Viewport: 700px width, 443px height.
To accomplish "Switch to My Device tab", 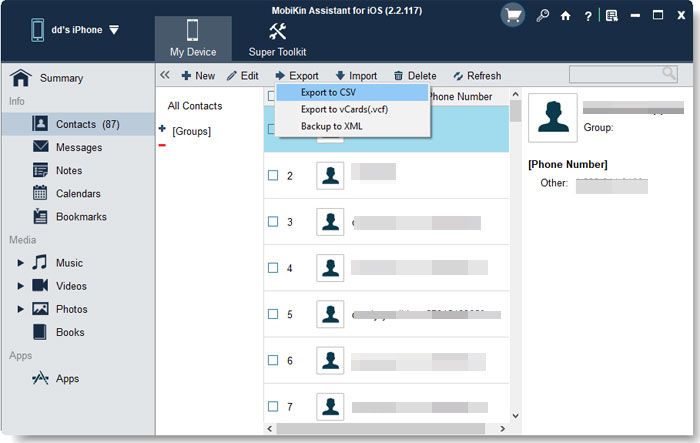I will pos(193,38).
